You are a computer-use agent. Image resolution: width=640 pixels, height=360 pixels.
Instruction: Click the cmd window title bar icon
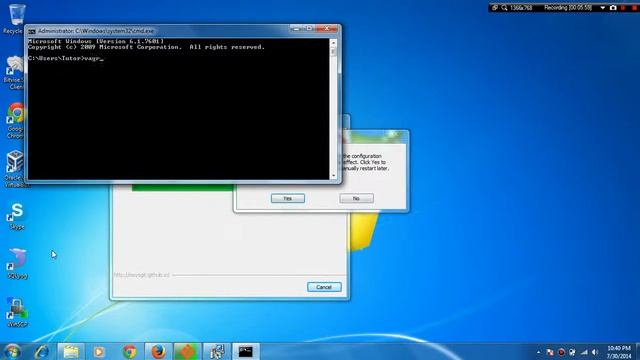point(32,31)
